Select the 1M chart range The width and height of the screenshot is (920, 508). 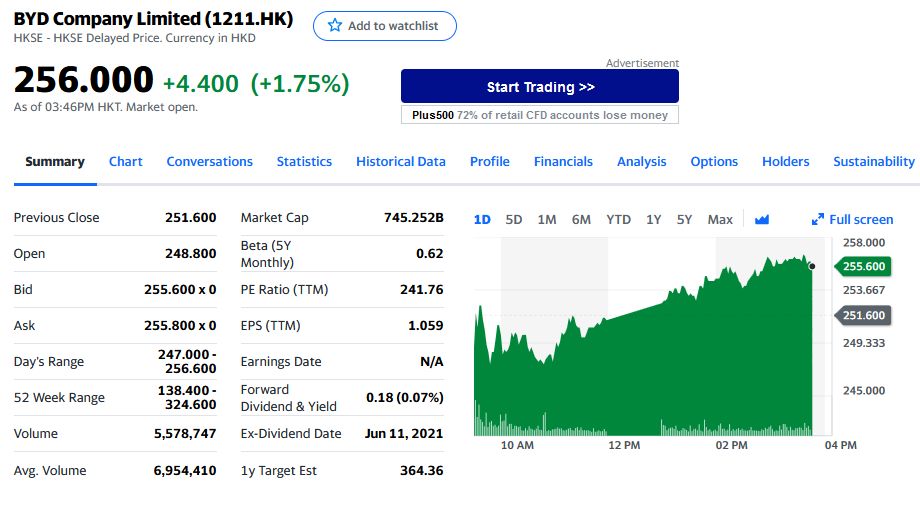point(547,219)
